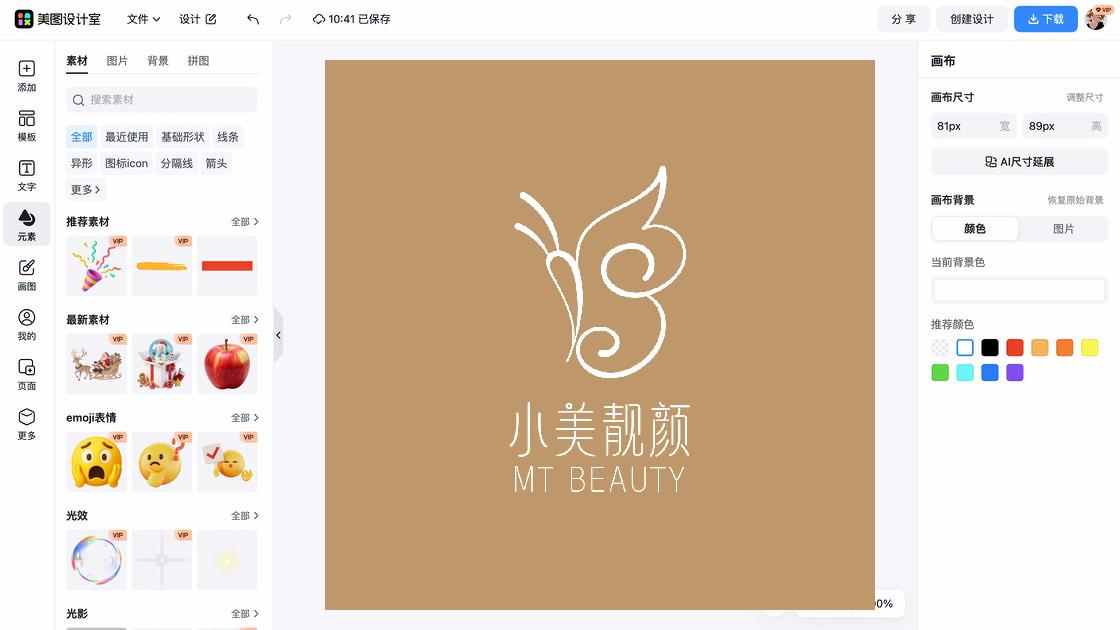Click the 搜索素材 search field
The image size is (1120, 630).
coord(161,100)
